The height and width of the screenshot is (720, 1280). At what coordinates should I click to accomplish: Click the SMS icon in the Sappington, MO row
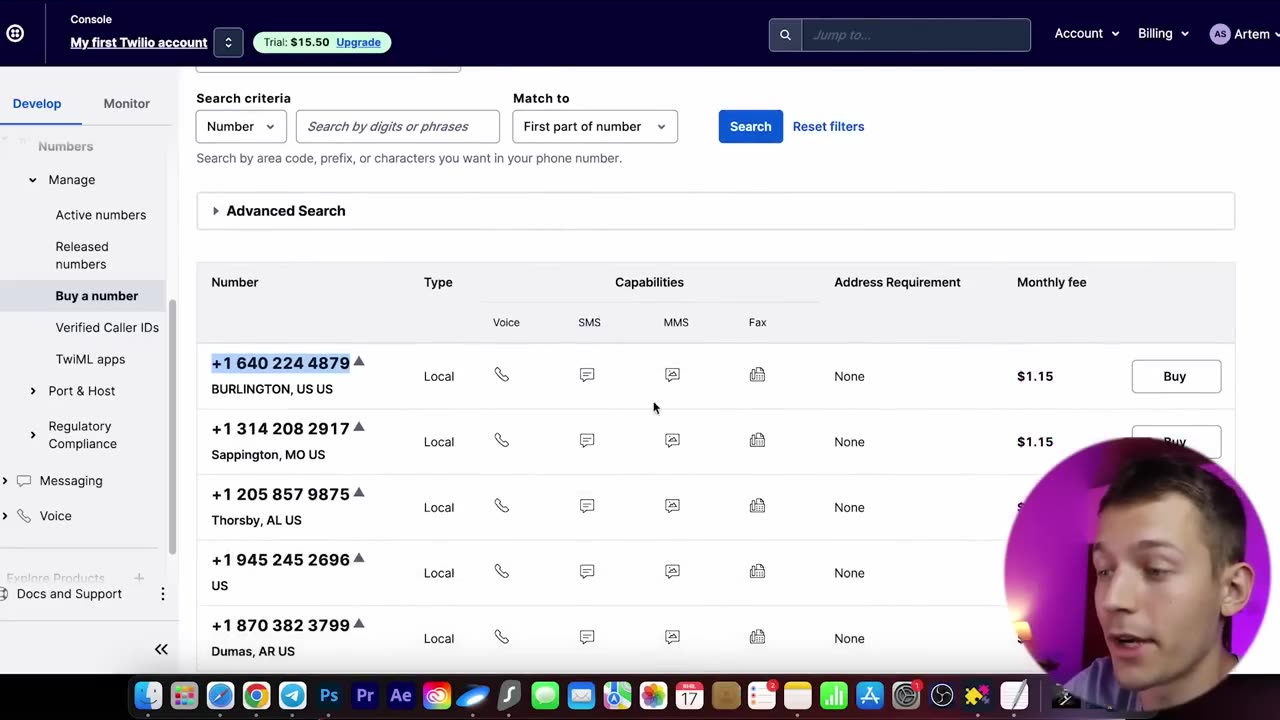point(587,441)
